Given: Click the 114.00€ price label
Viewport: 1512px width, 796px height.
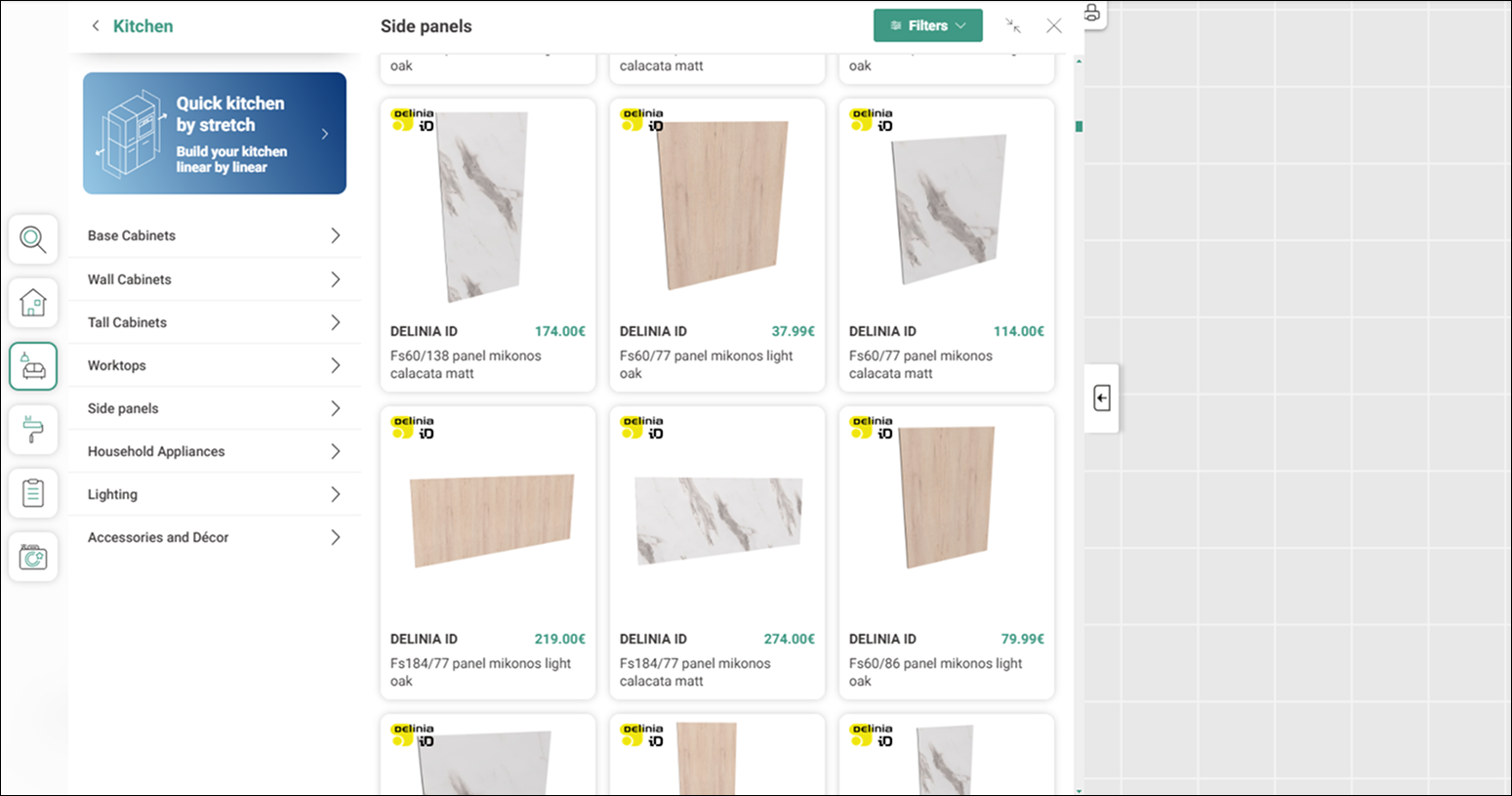Looking at the screenshot, I should point(1019,331).
